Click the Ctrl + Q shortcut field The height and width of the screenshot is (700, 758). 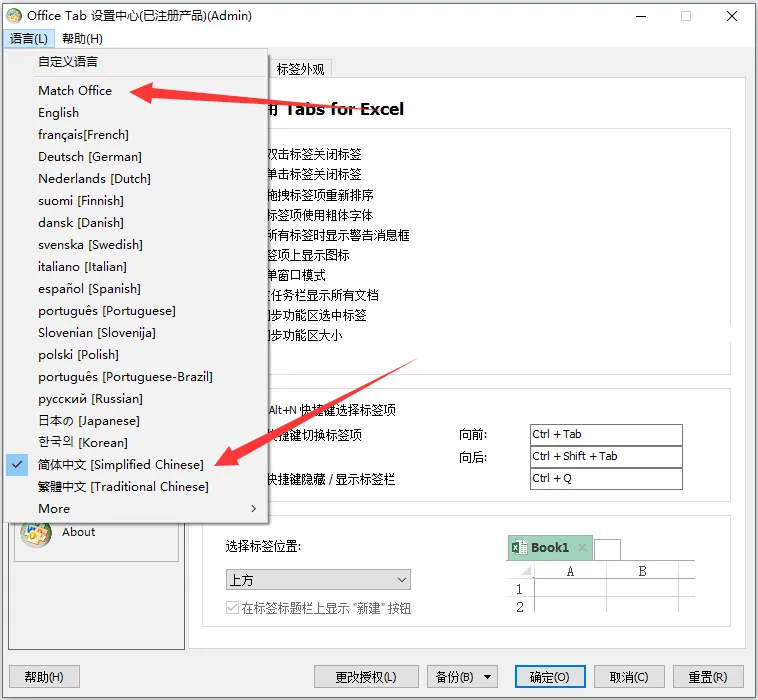[x=606, y=479]
